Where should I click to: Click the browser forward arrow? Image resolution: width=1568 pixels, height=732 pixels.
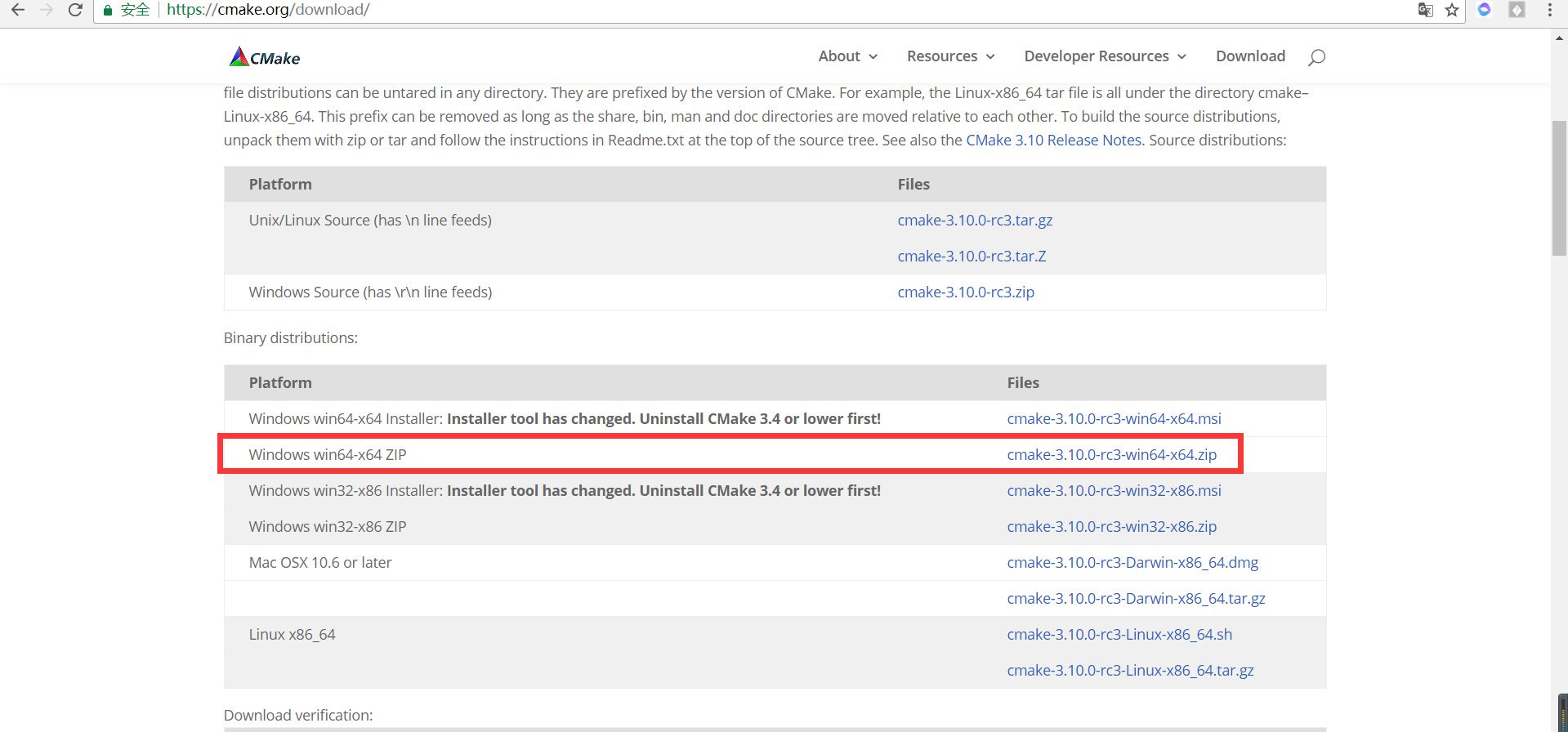pyautogui.click(x=47, y=10)
